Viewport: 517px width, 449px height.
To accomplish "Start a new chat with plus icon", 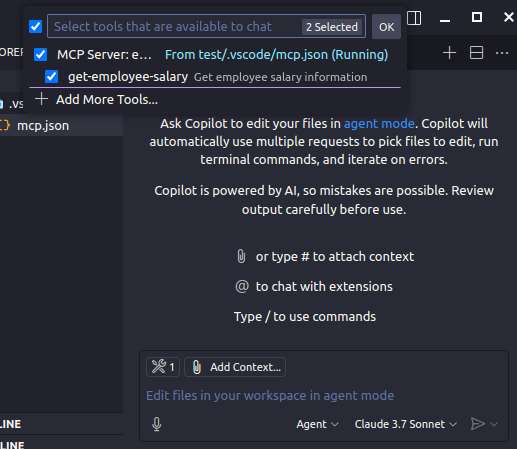I will pyautogui.click(x=449, y=53).
